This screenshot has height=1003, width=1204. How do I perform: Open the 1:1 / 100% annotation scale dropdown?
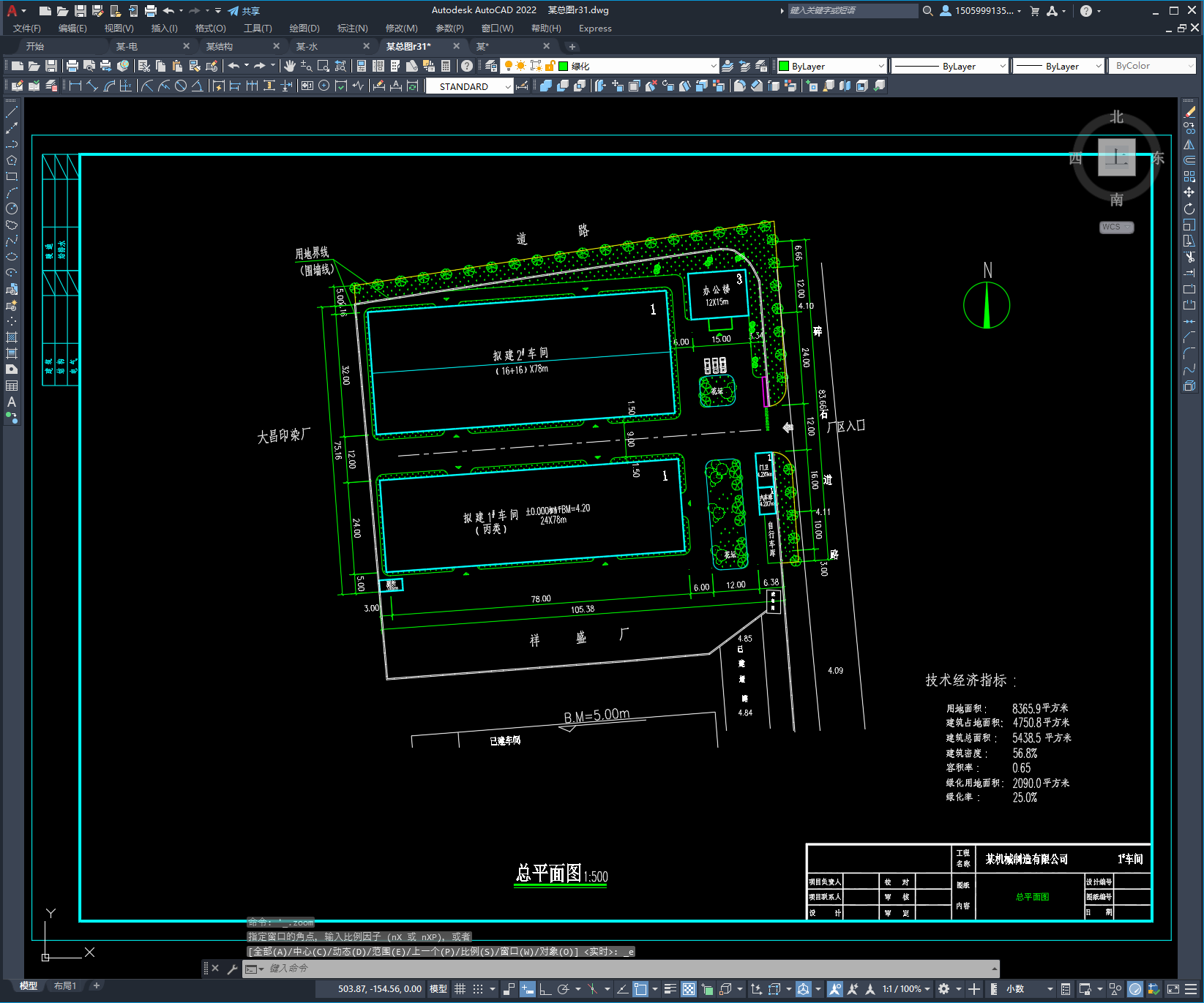click(906, 989)
